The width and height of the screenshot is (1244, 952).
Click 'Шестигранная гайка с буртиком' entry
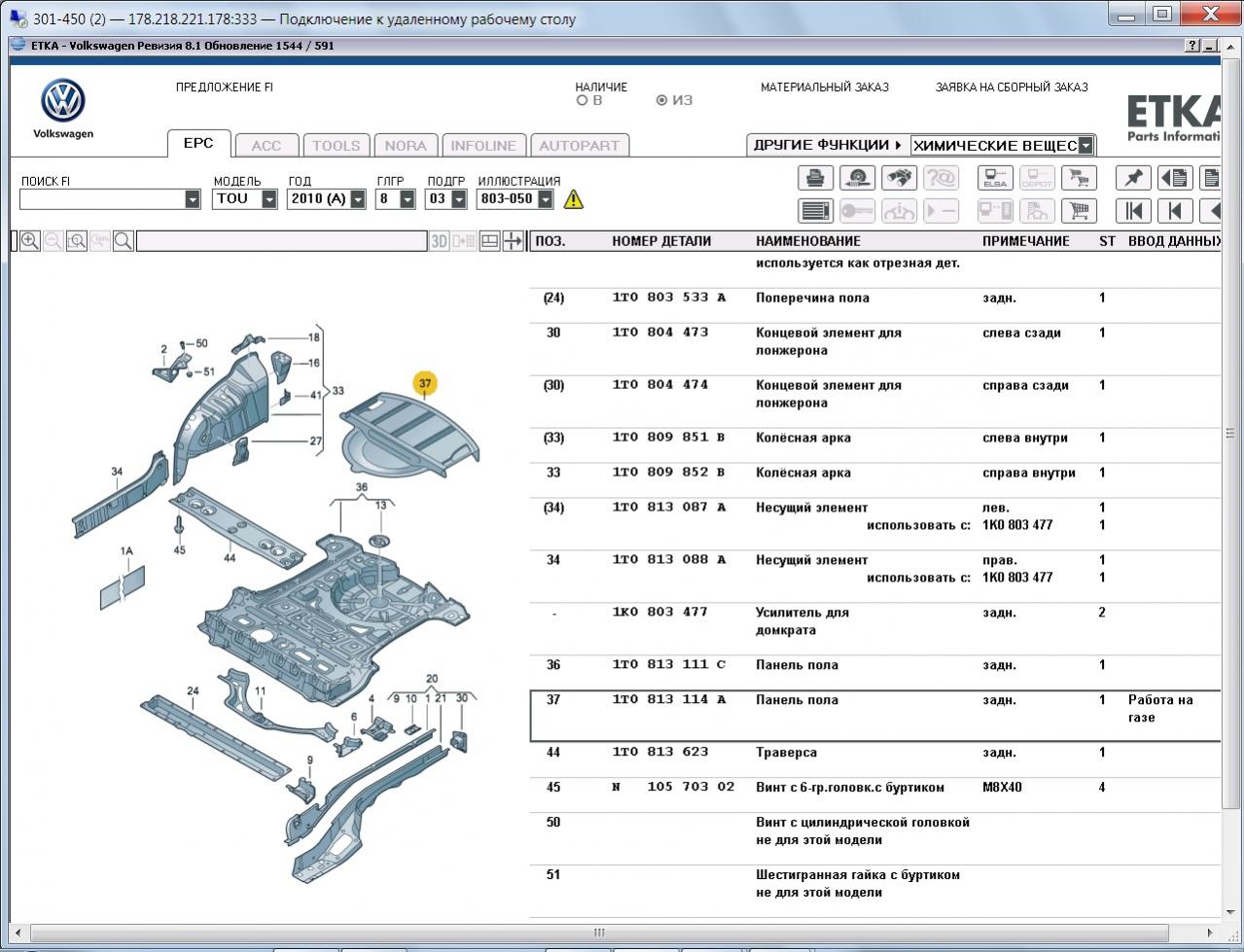click(858, 875)
